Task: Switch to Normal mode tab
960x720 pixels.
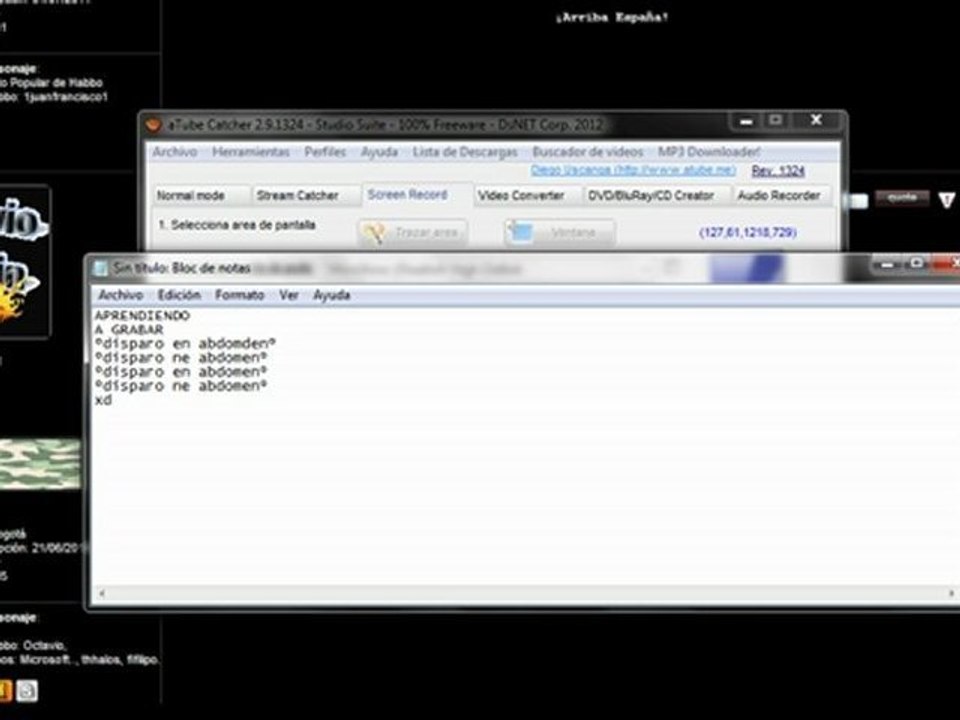Action: [201, 195]
